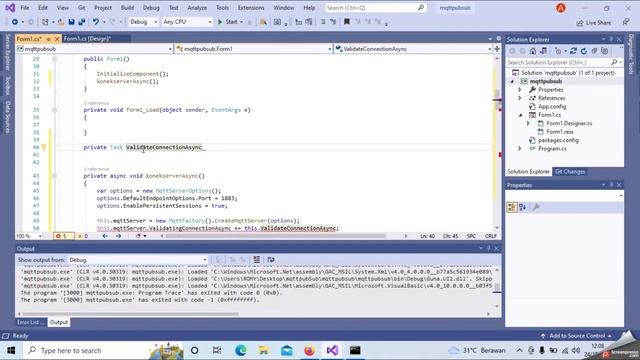The width and height of the screenshot is (640, 360).
Task: Open Microsoft Edge from the taskbar
Action: click(x=240, y=350)
